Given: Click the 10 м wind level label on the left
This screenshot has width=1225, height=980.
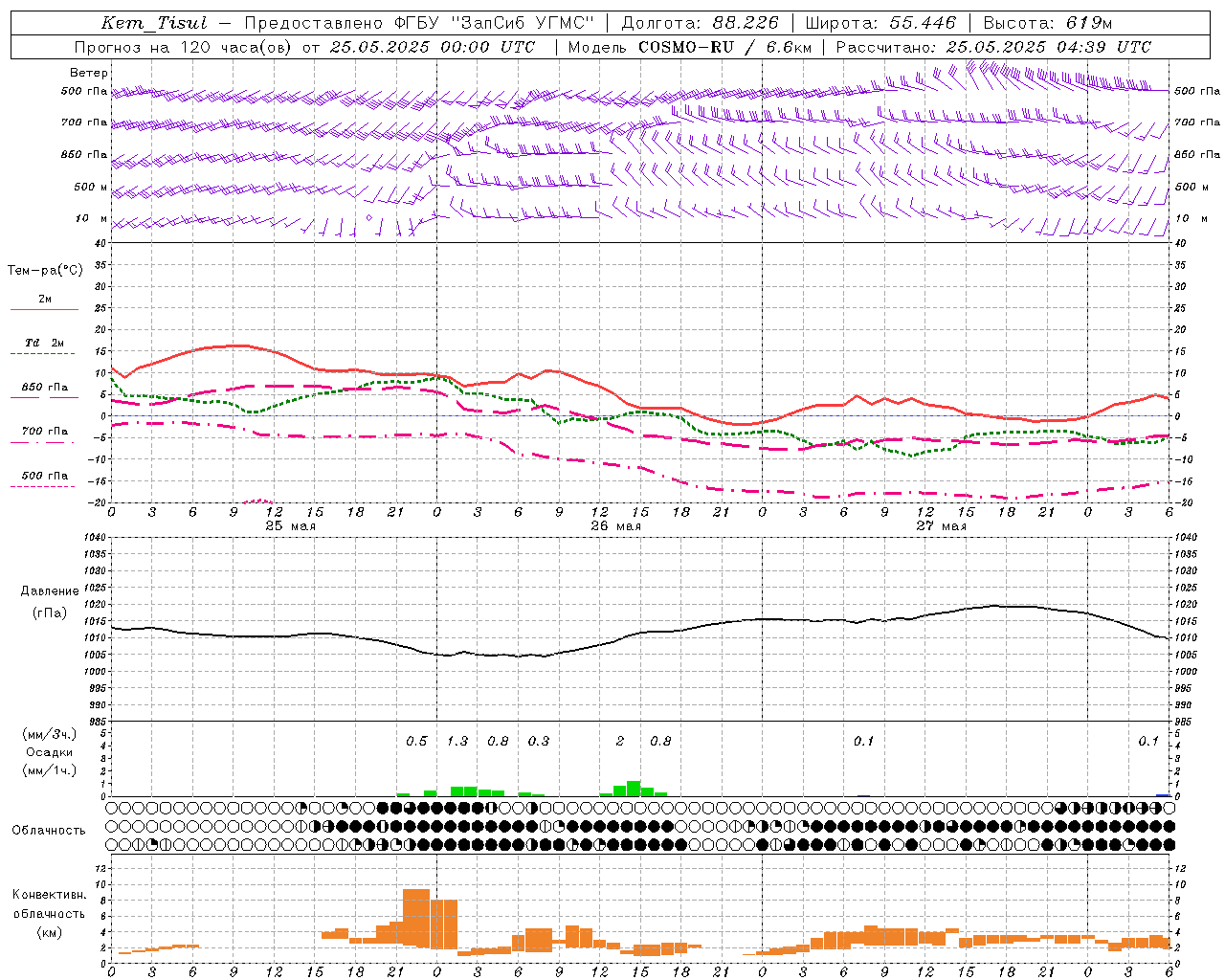Looking at the screenshot, I should tap(91, 218).
